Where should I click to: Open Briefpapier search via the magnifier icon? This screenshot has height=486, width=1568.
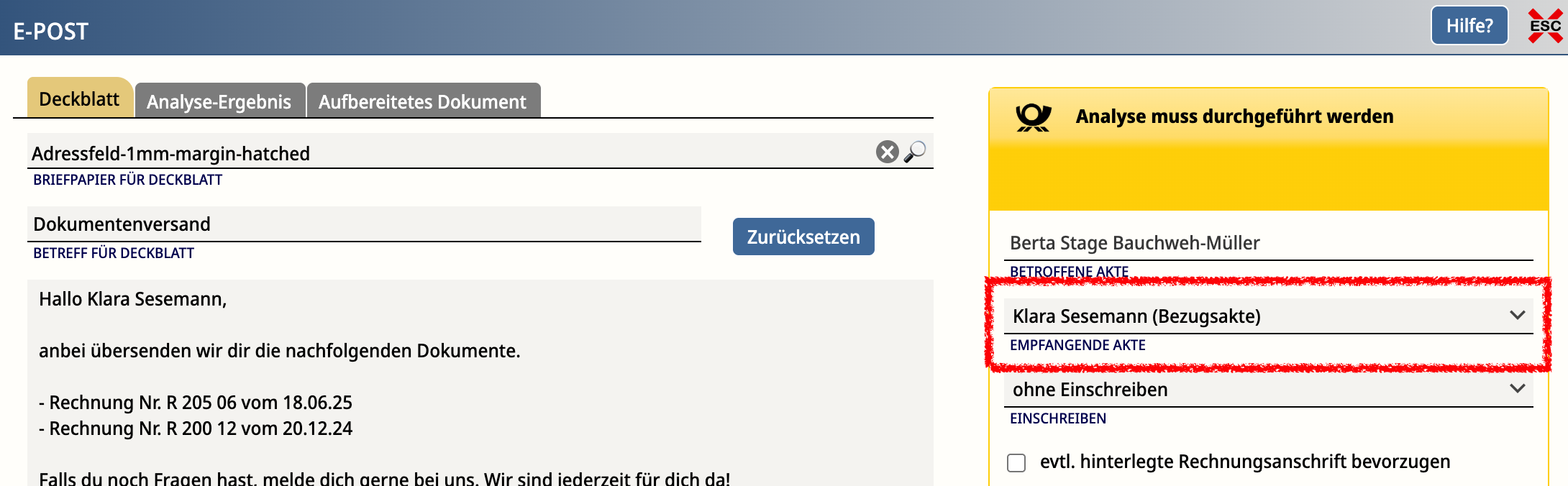point(915,152)
